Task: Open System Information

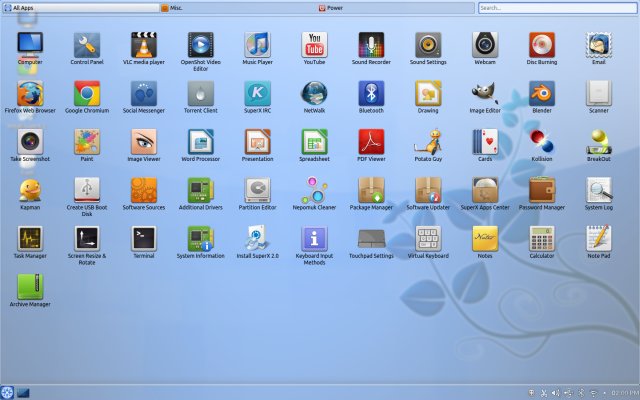Action: [x=200, y=239]
